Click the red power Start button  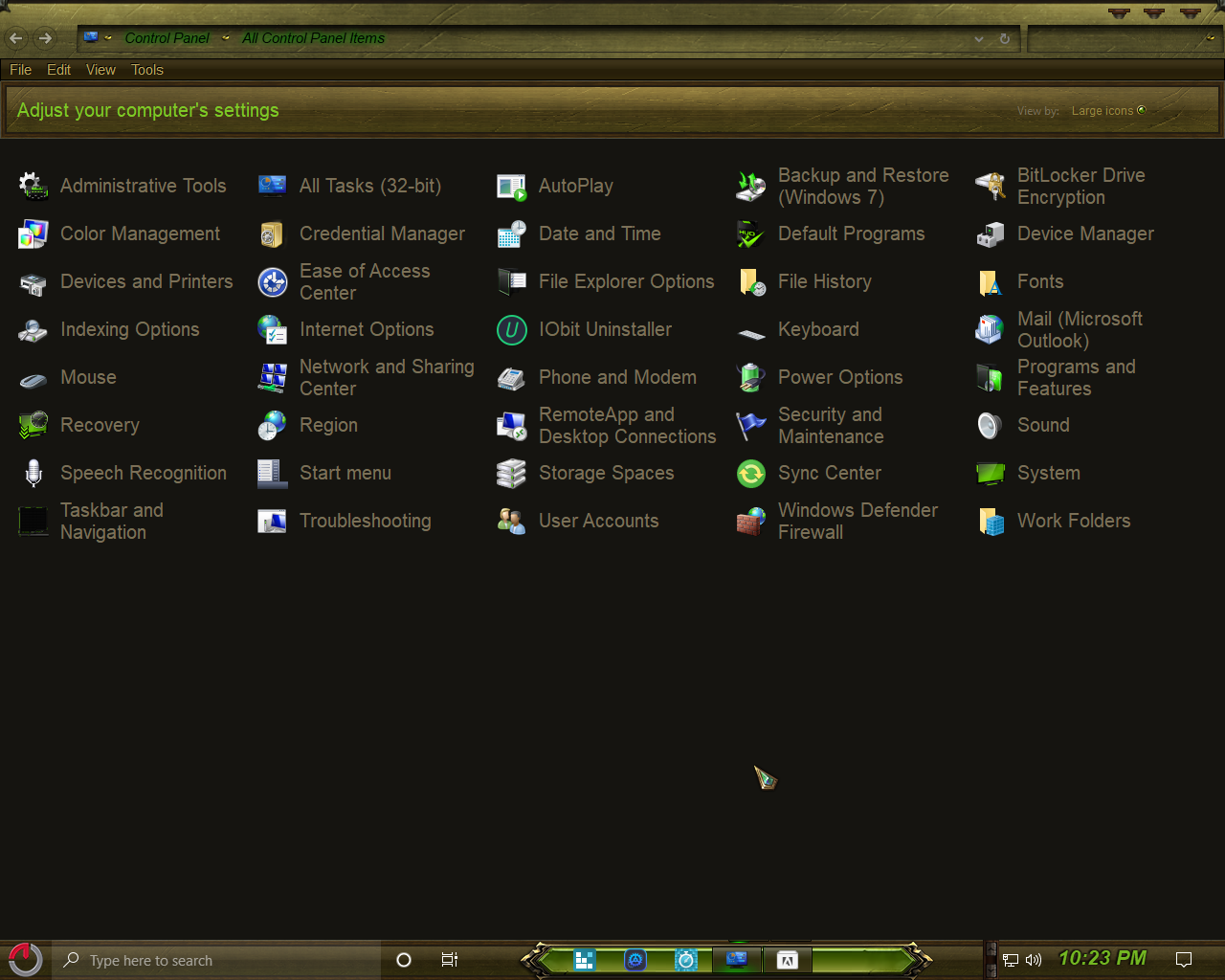pos(25,959)
